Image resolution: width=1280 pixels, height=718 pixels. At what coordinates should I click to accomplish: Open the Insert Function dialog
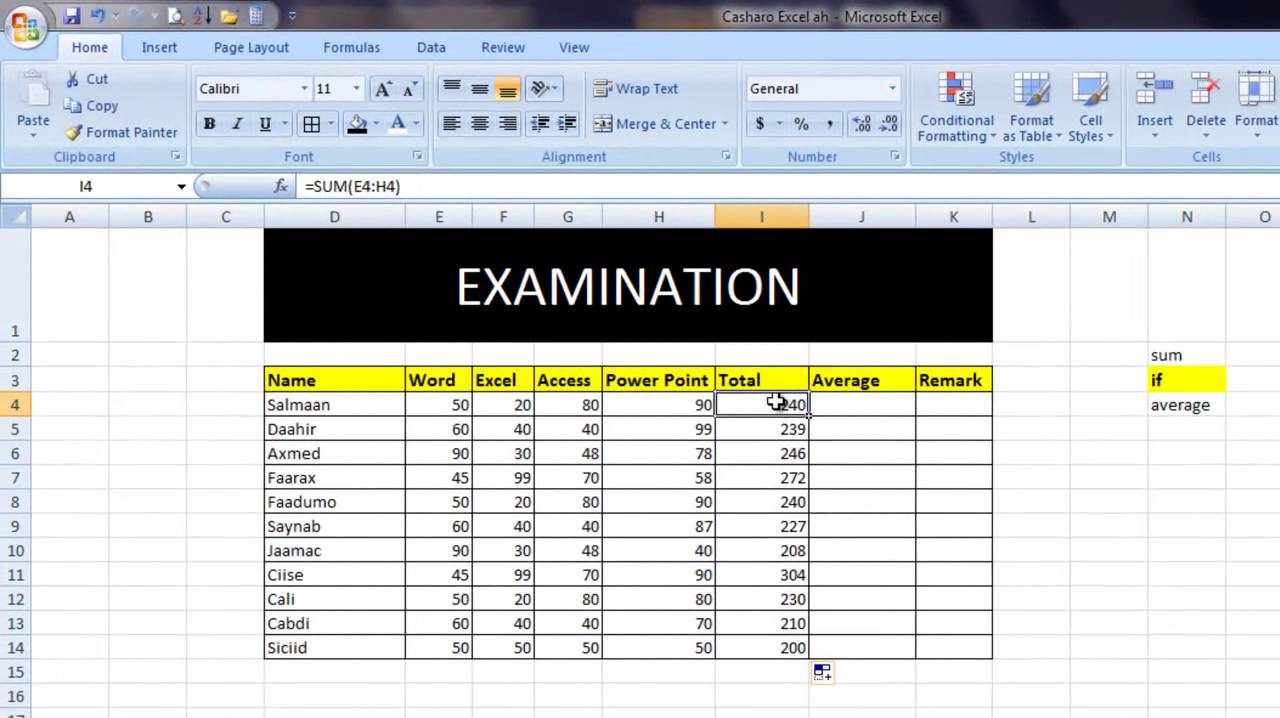(281, 186)
